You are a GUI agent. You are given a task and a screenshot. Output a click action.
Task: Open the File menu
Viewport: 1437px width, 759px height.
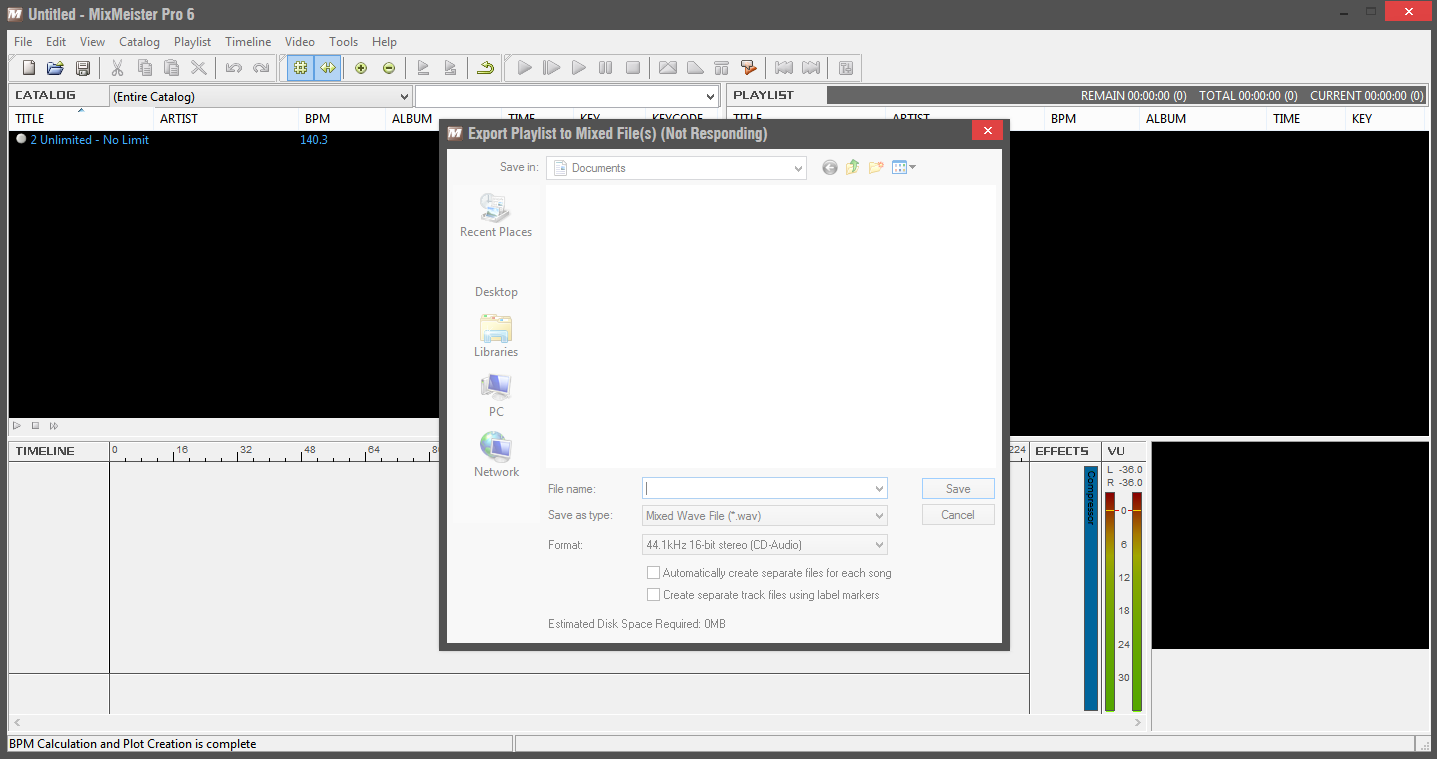23,42
